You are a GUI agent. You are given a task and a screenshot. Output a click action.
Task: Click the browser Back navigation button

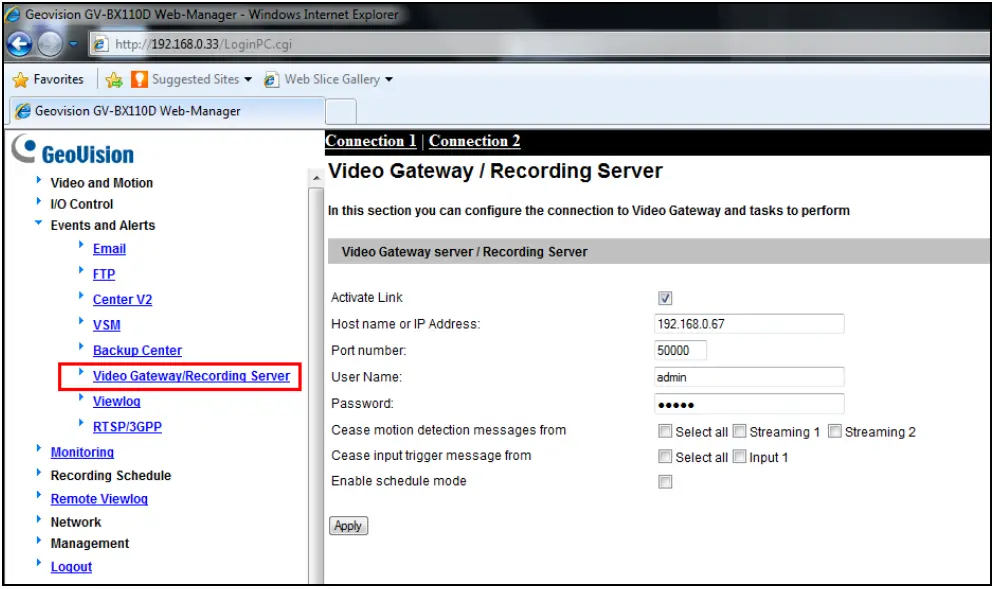tap(19, 44)
